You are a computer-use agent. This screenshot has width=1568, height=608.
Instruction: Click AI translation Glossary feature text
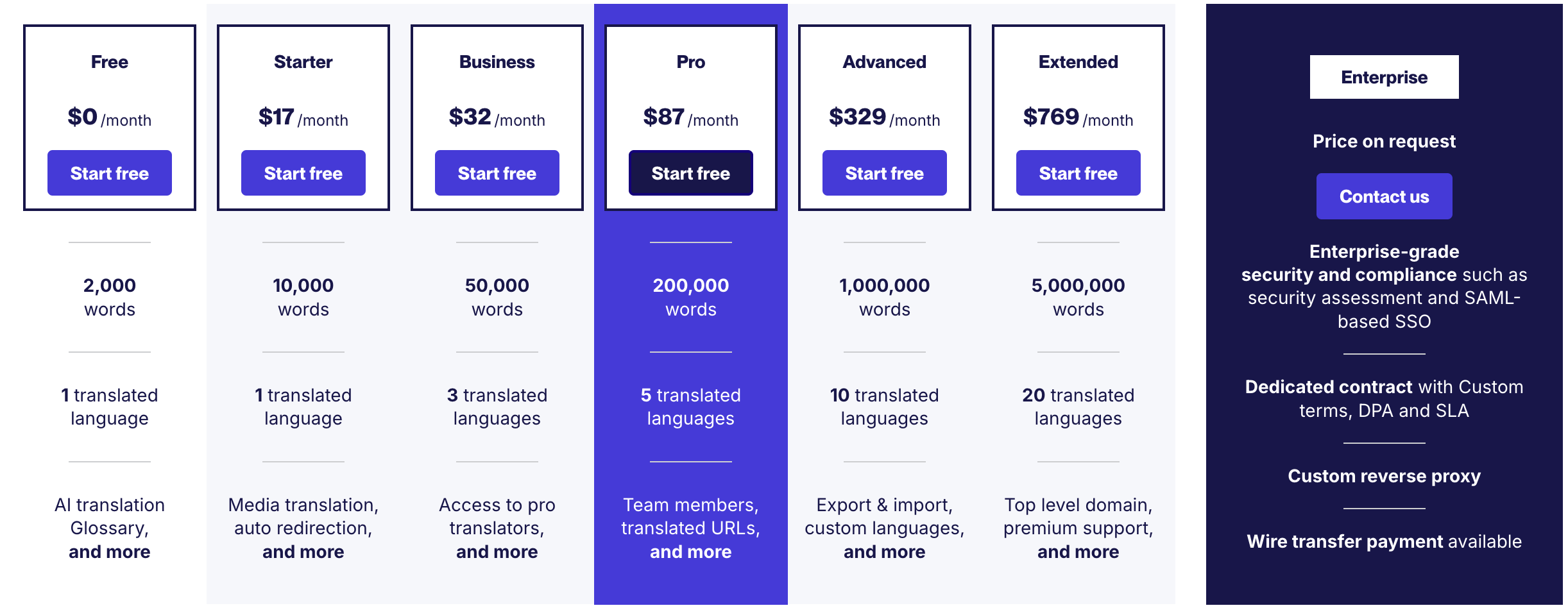coord(109,527)
